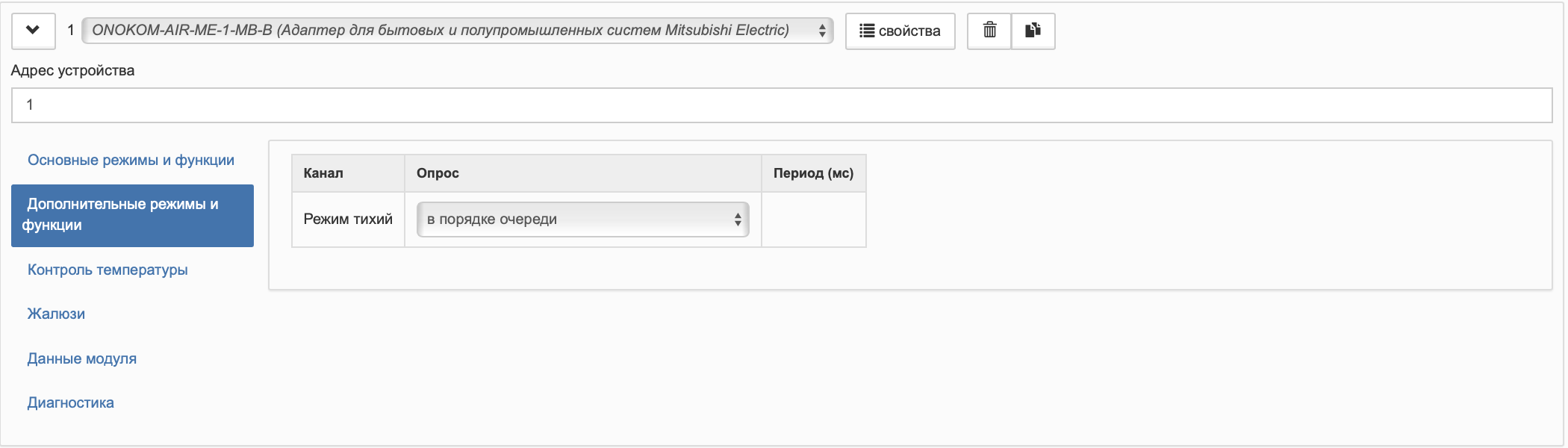Open the Диагностика tab
The height and width of the screenshot is (448, 1568).
pos(71,403)
